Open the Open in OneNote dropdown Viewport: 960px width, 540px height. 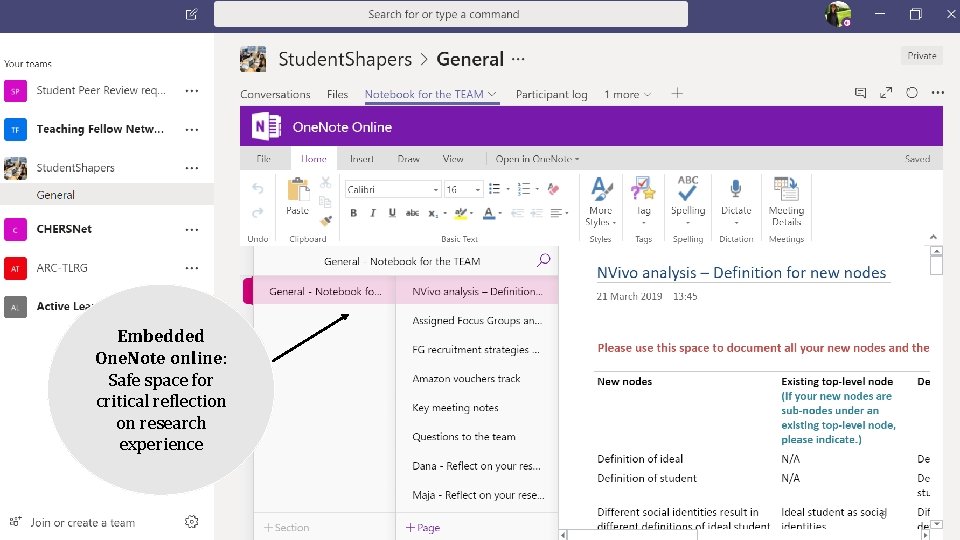pyautogui.click(x=537, y=159)
